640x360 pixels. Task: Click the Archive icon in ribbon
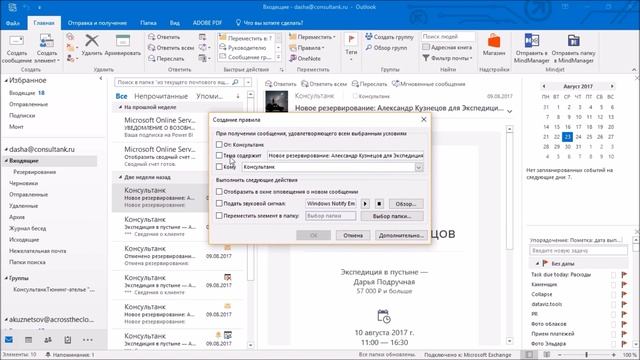click(x=122, y=41)
